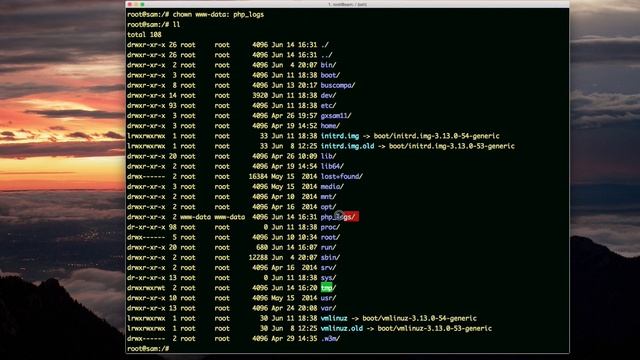Click the 'Jun 13 20:17' date of buscompa
The height and width of the screenshot is (360, 640).
tap(294, 85)
